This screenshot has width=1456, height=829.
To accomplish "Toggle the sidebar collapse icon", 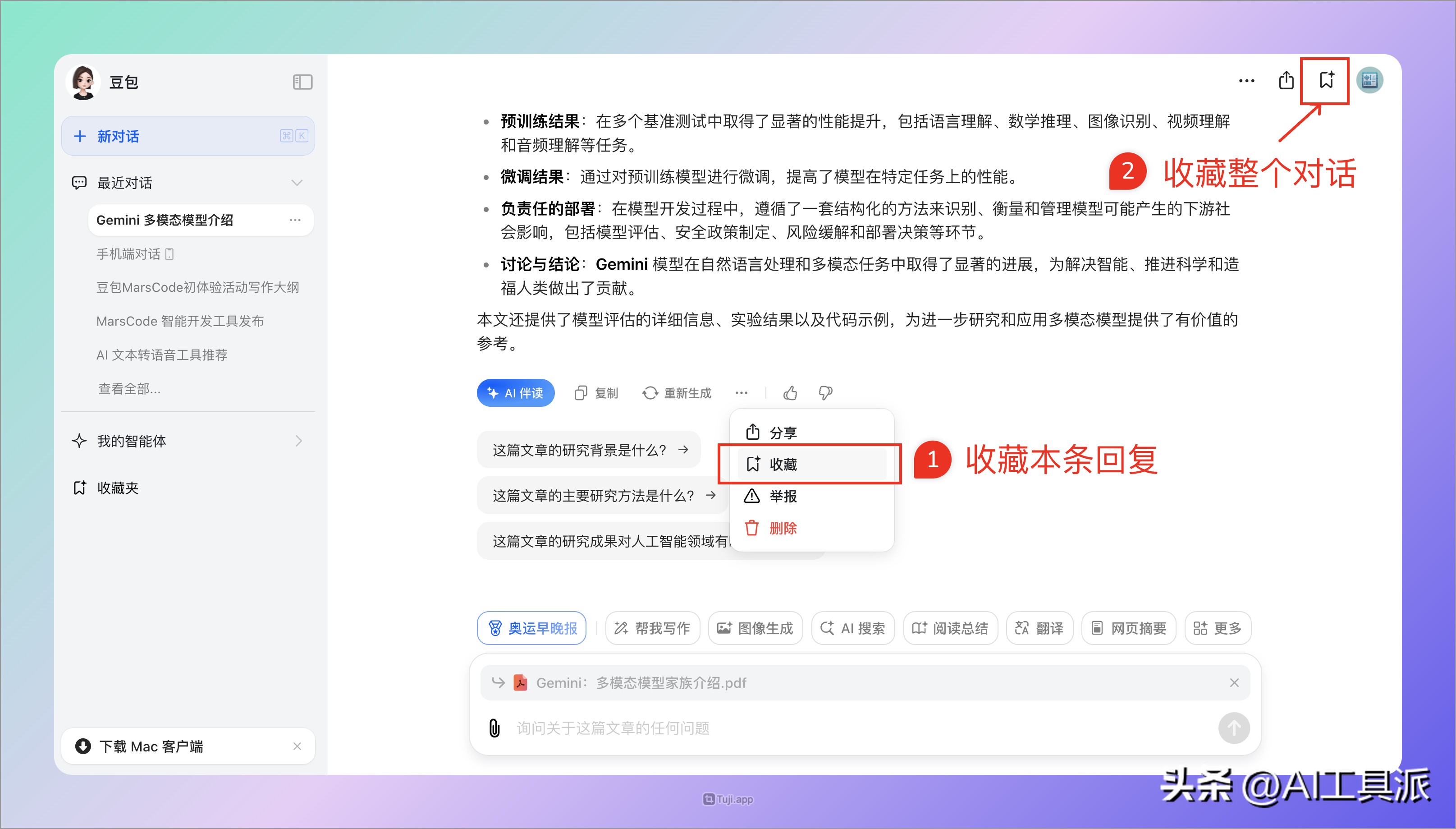I will [x=302, y=82].
